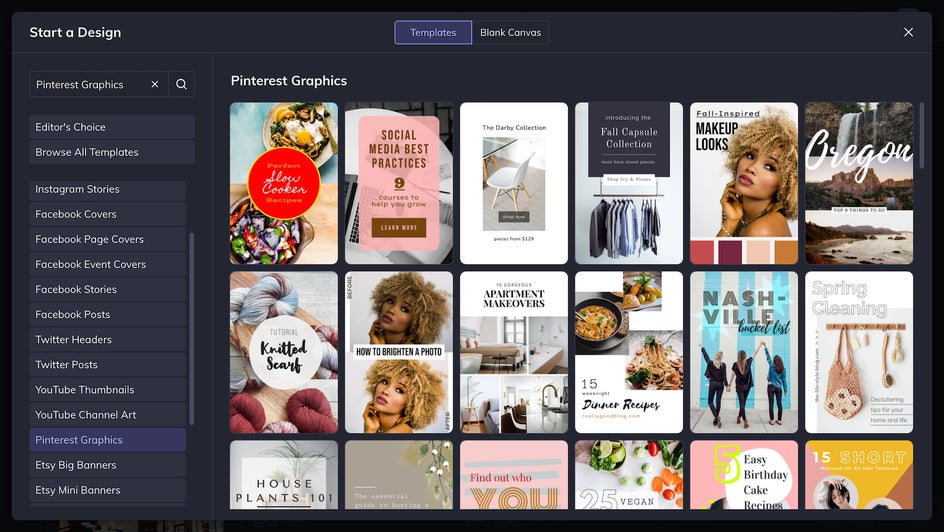Select the Fall-Inspired Makeup Looks template

[x=744, y=183]
